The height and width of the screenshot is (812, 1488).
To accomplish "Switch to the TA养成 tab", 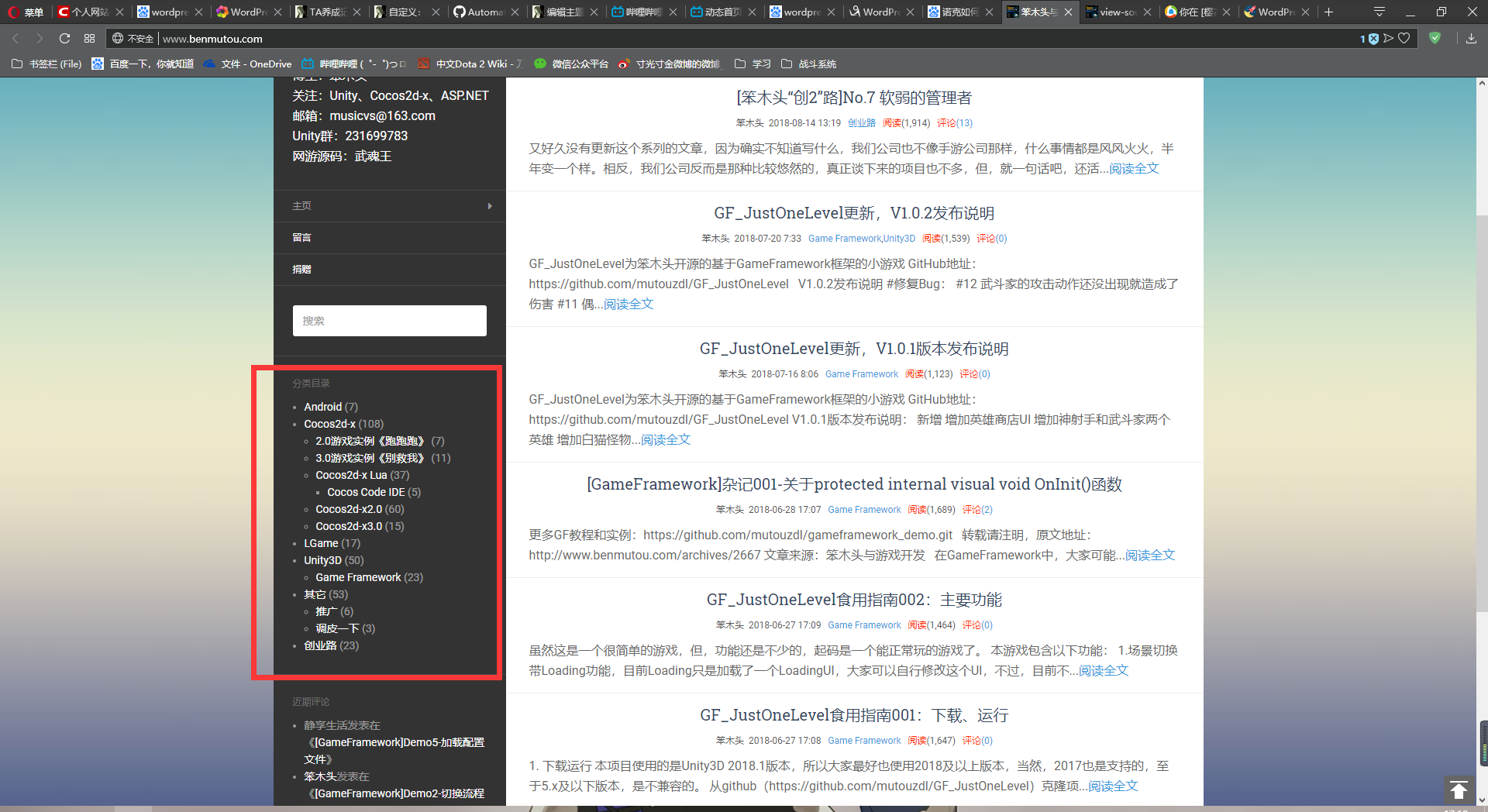I will click(327, 12).
